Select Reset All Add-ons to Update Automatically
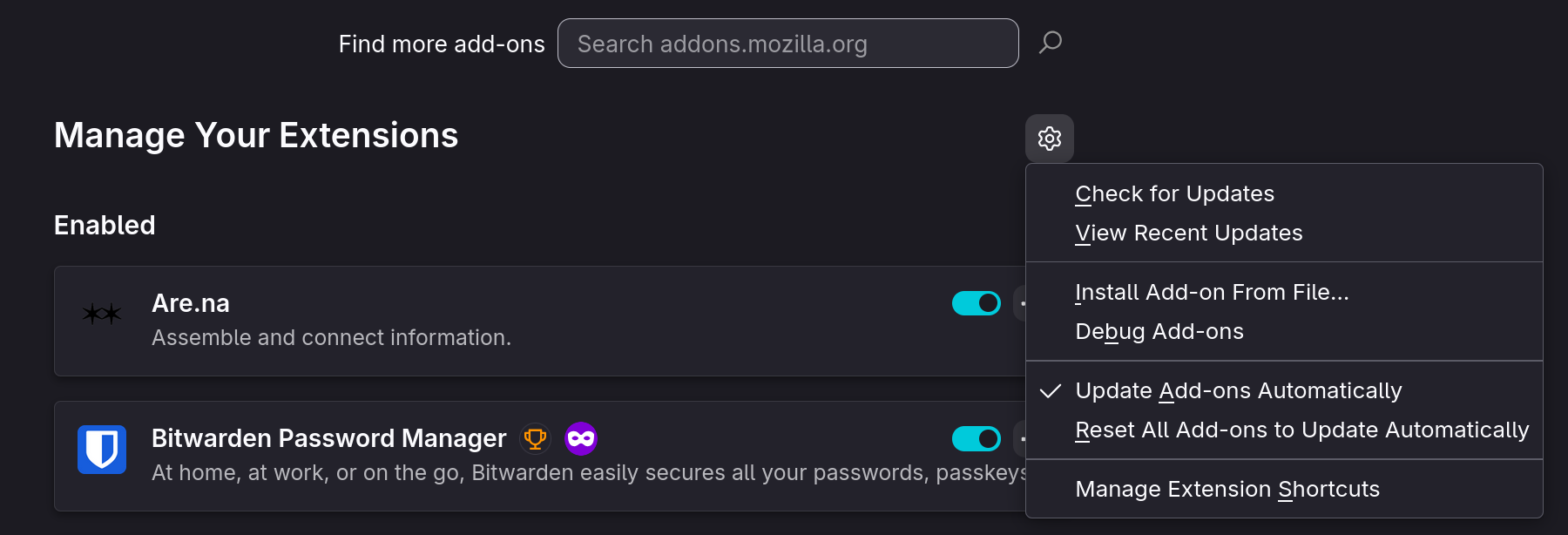The image size is (1568, 535). [x=1301, y=430]
